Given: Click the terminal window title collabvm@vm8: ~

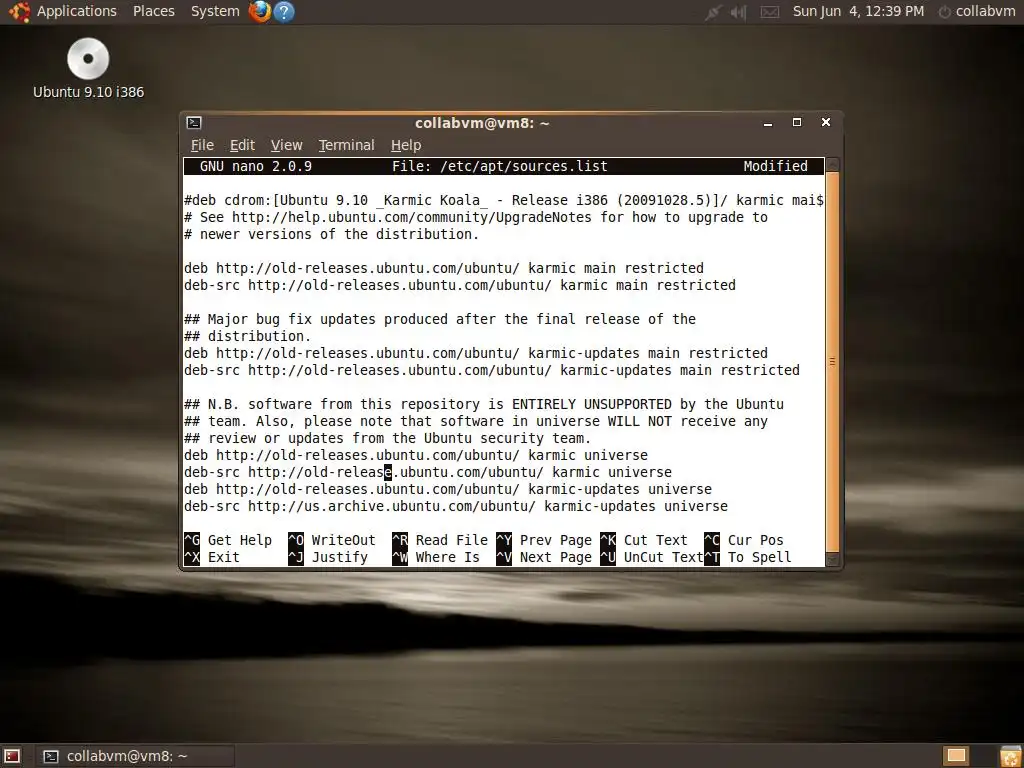Looking at the screenshot, I should coord(482,123).
